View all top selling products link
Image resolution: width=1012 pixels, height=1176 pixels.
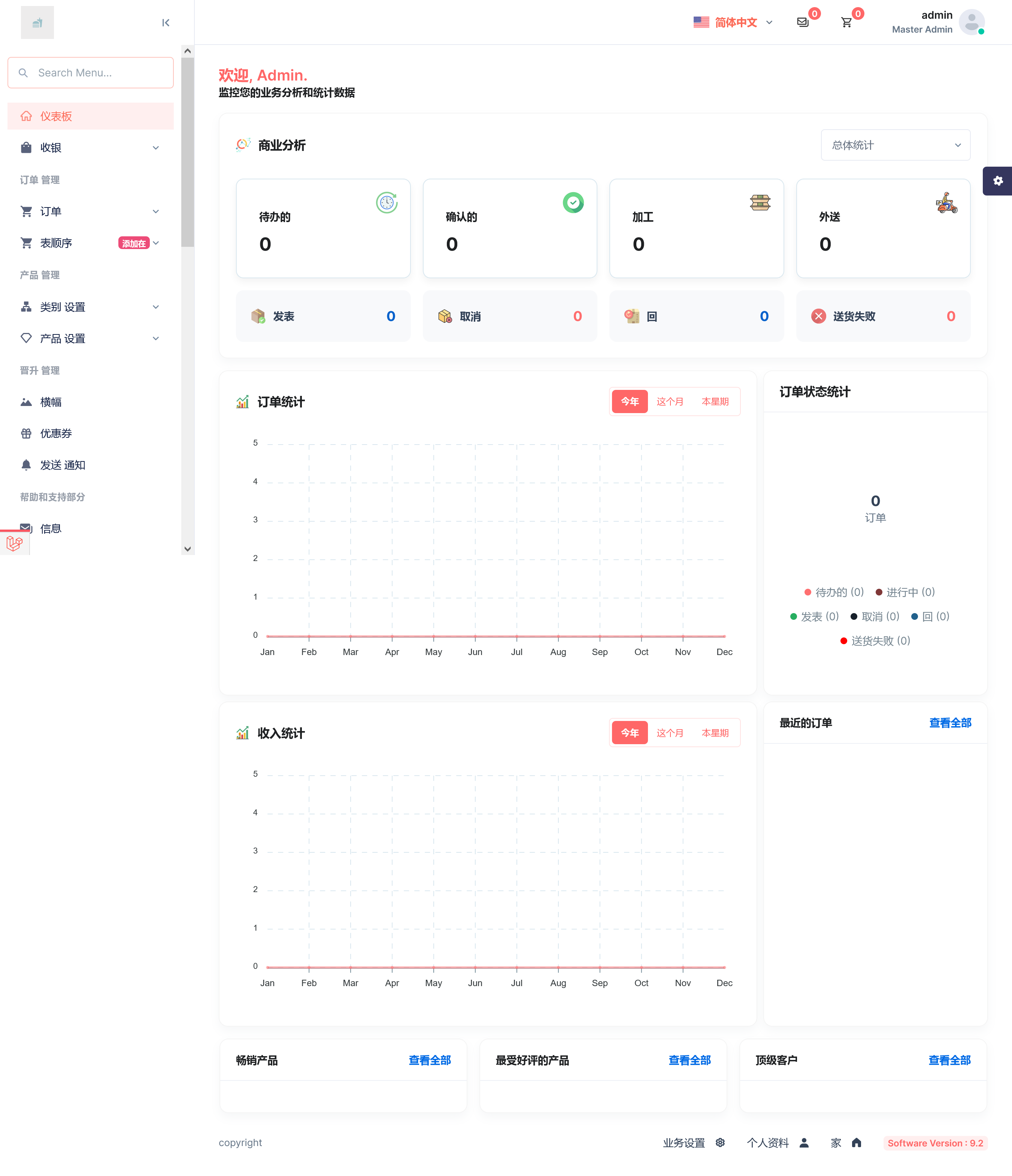click(430, 1060)
